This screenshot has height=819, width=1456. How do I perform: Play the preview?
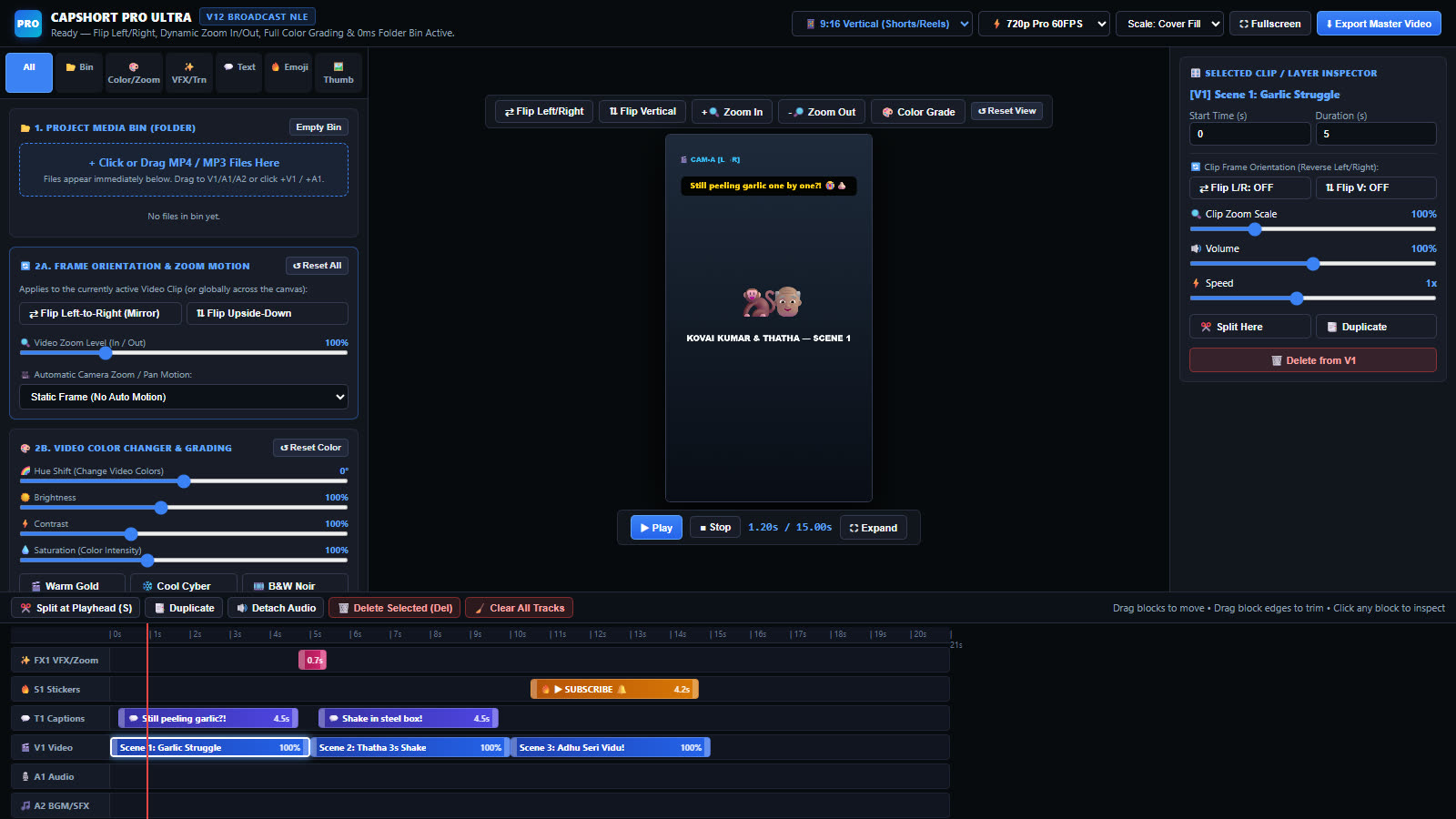pyautogui.click(x=656, y=528)
